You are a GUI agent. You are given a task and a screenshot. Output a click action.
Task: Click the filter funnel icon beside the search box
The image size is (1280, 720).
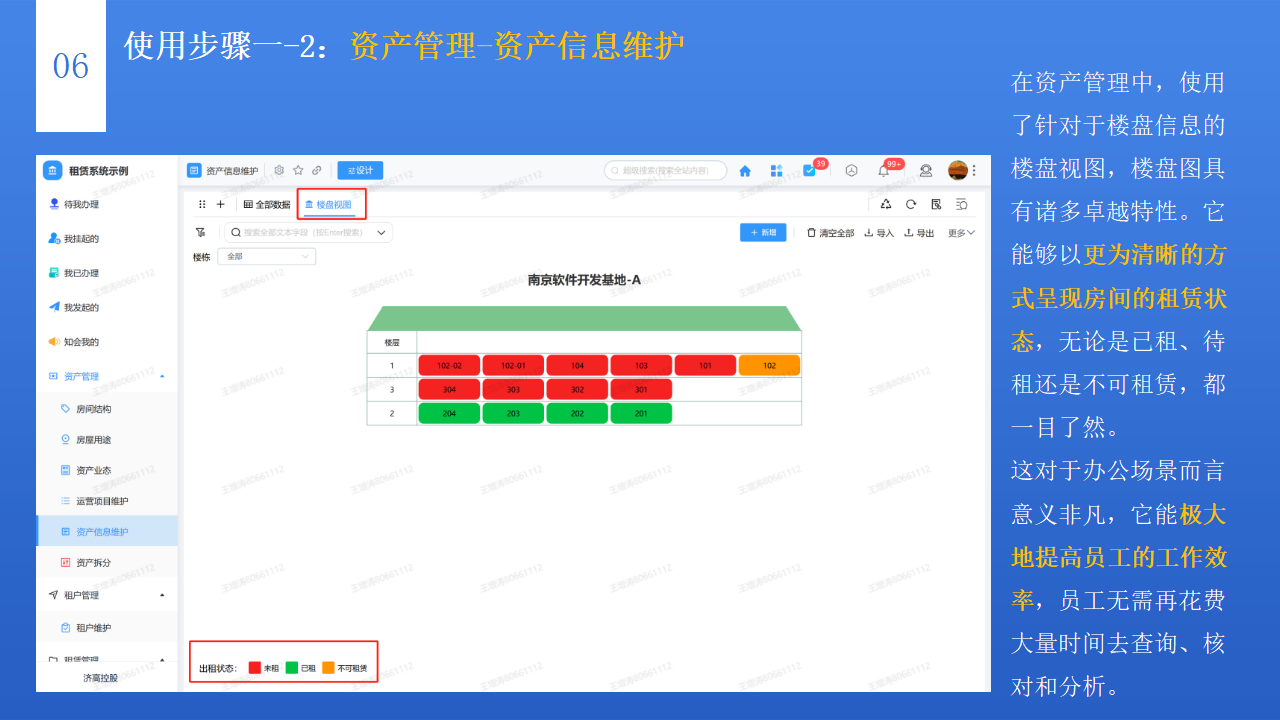(201, 232)
